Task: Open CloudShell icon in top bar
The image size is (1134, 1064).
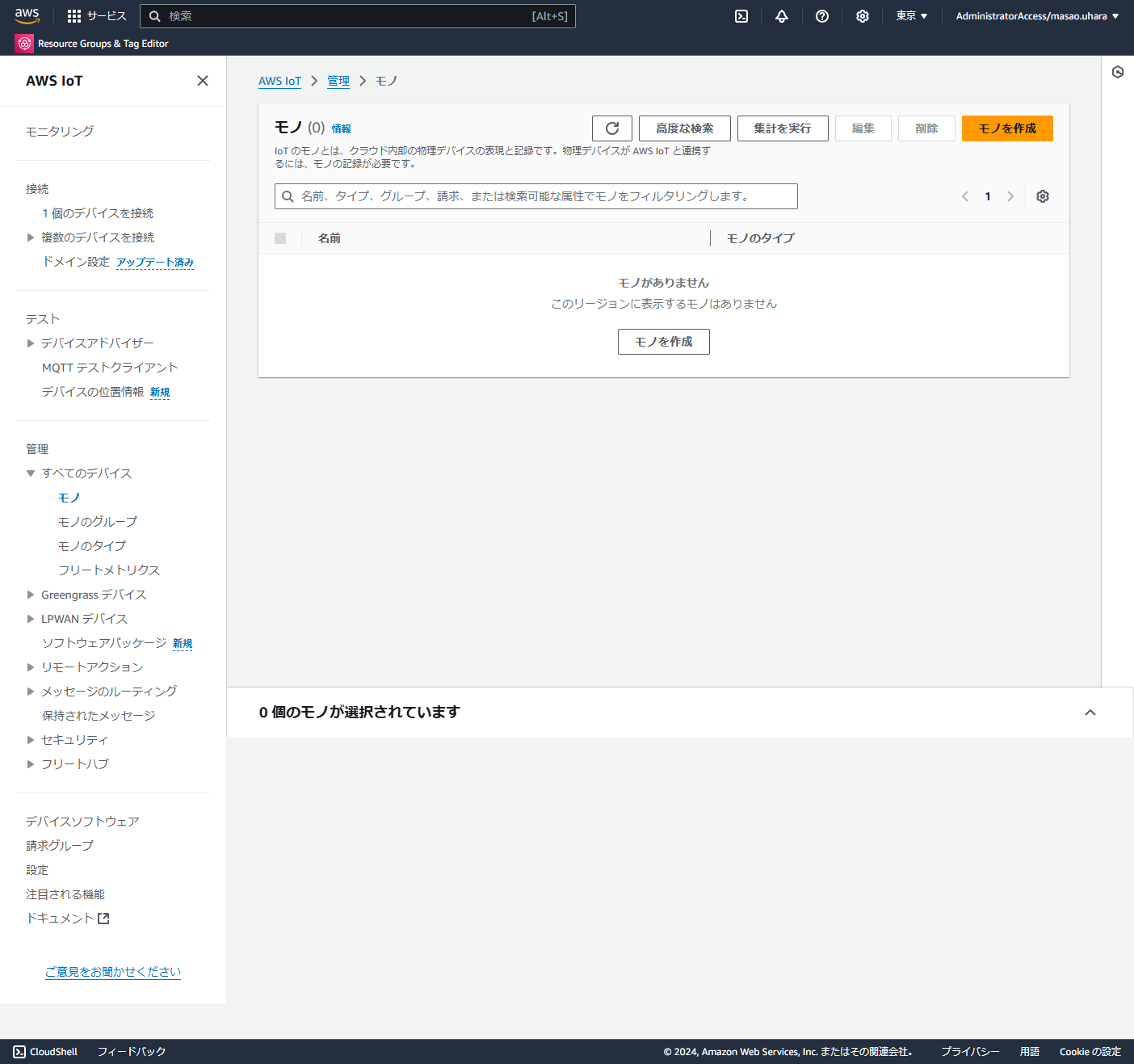Action: 741,16
